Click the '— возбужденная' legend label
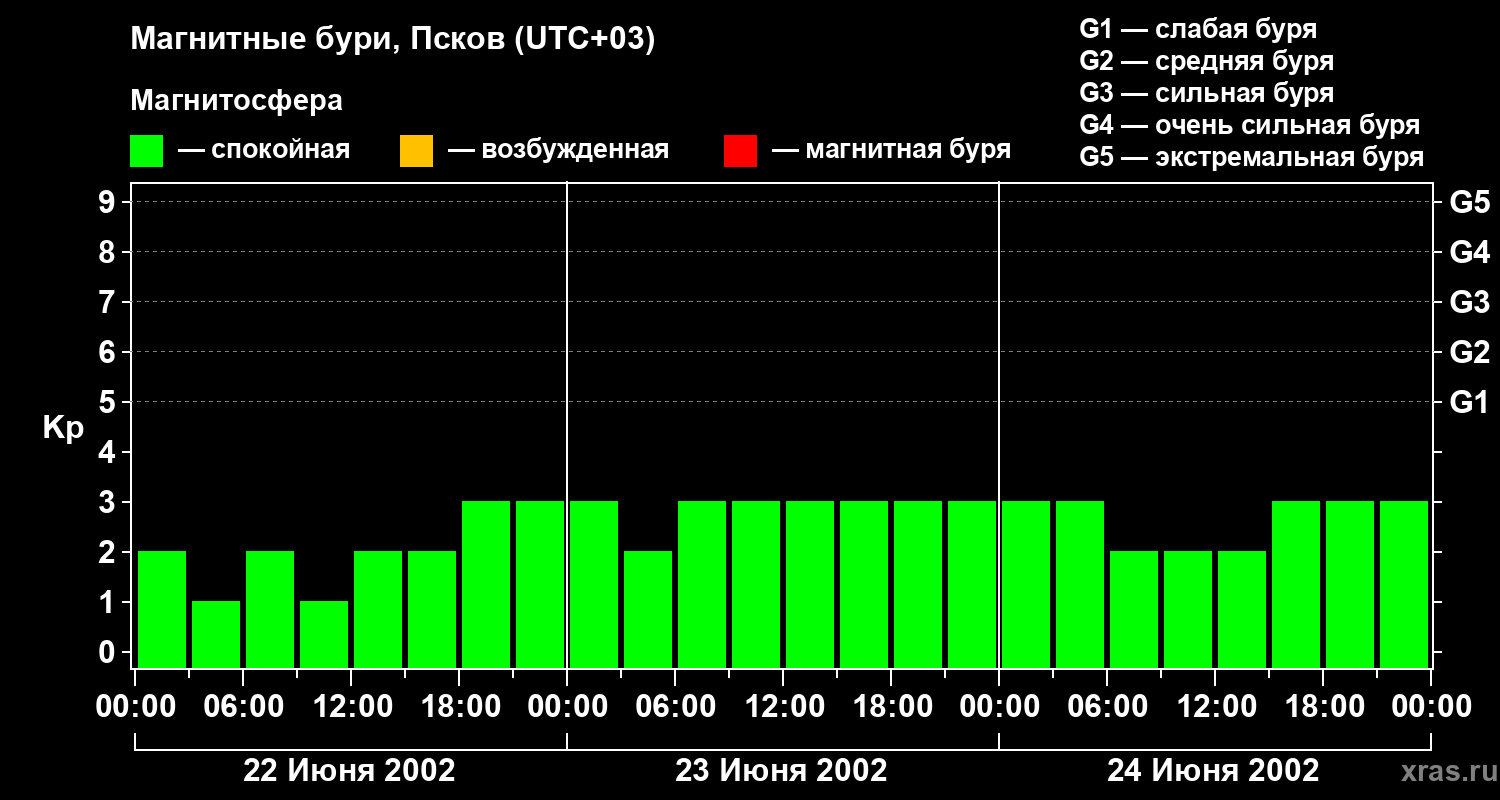Screen dimensions: 1500x800 pos(559,150)
